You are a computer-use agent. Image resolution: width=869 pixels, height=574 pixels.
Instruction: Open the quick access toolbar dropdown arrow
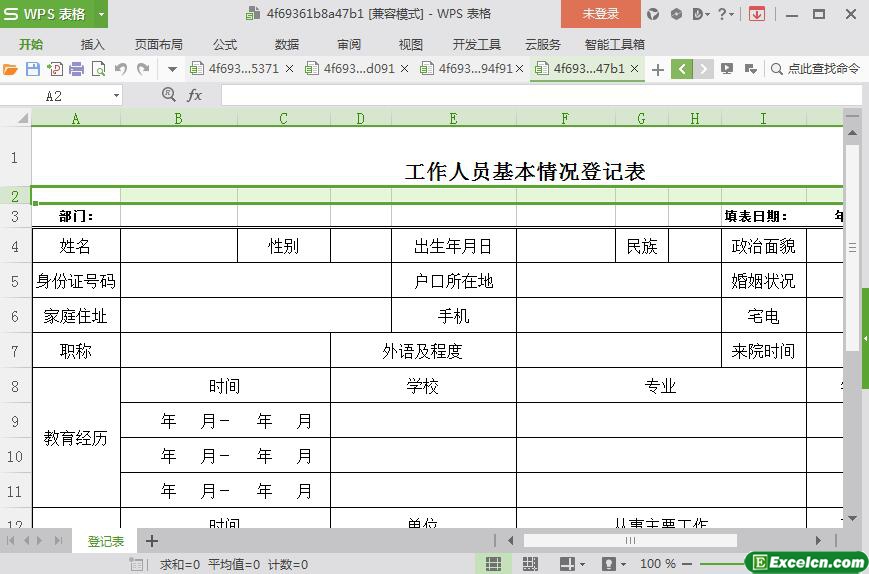coord(172,69)
